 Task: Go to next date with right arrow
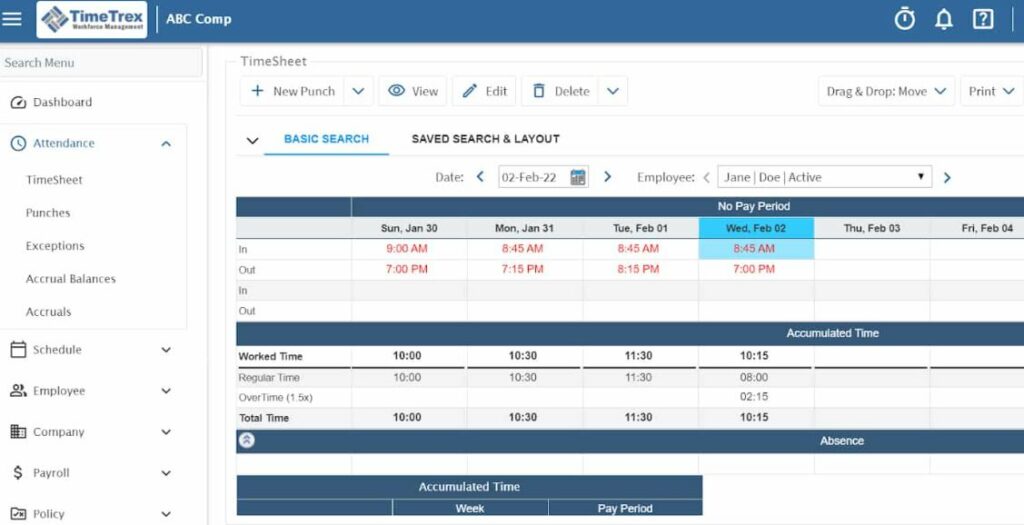tap(607, 176)
